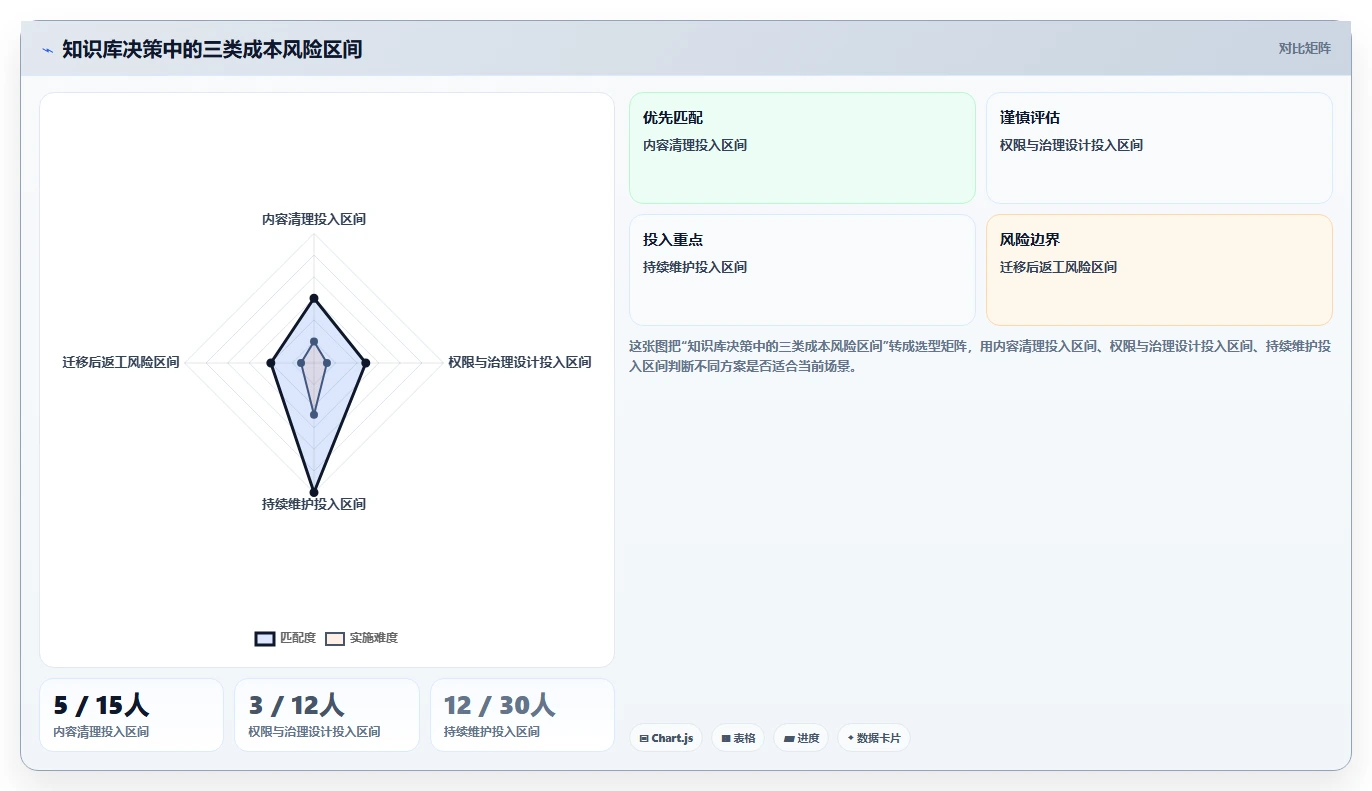Screen dimensions: 1372x791
Task: Click the 对比矩阵 label in header
Action: coord(1305,48)
